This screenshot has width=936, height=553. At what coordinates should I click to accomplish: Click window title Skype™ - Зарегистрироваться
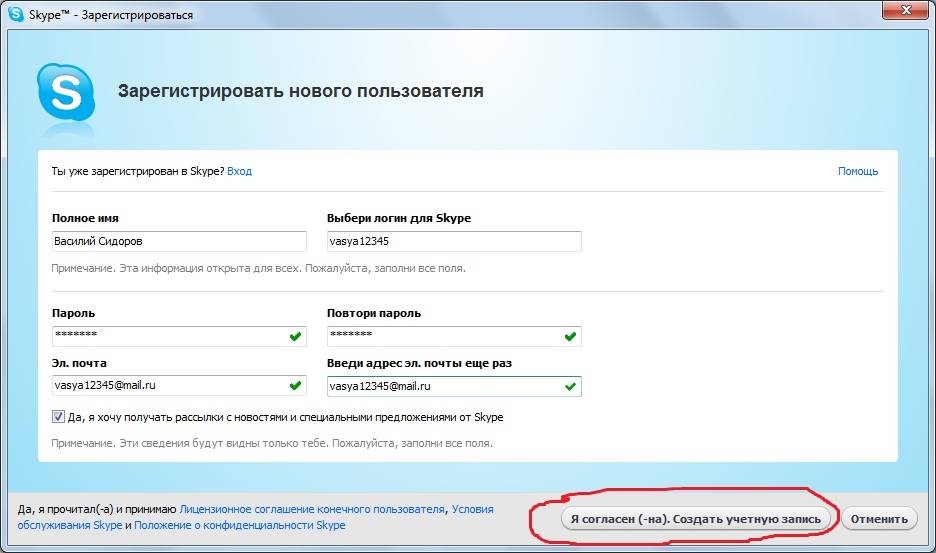pyautogui.click(x=111, y=15)
